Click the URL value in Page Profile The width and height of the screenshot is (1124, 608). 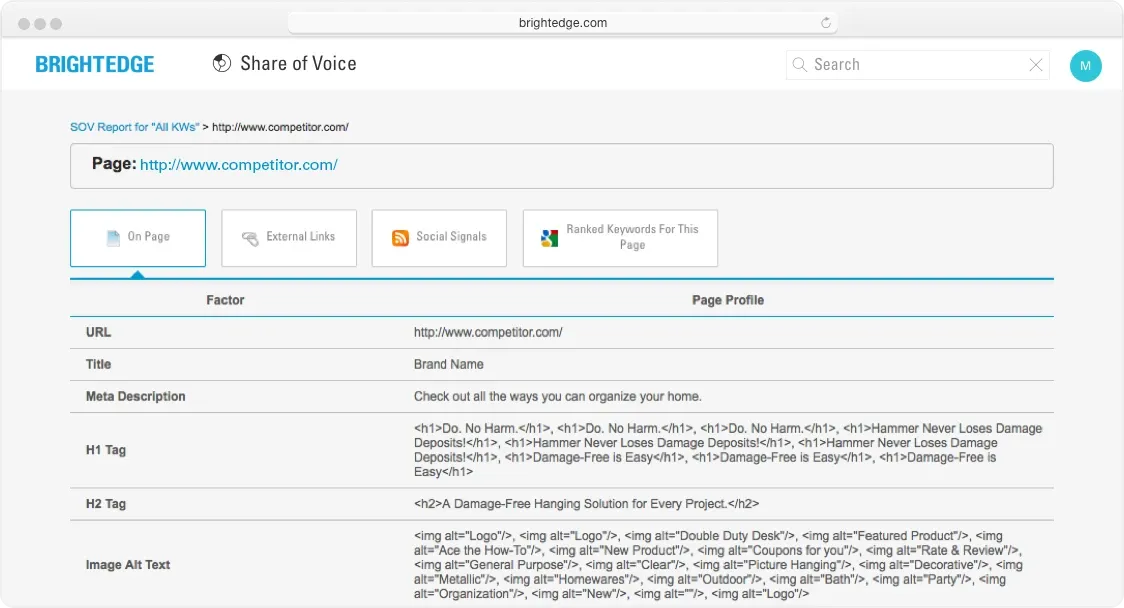pyautogui.click(x=488, y=333)
